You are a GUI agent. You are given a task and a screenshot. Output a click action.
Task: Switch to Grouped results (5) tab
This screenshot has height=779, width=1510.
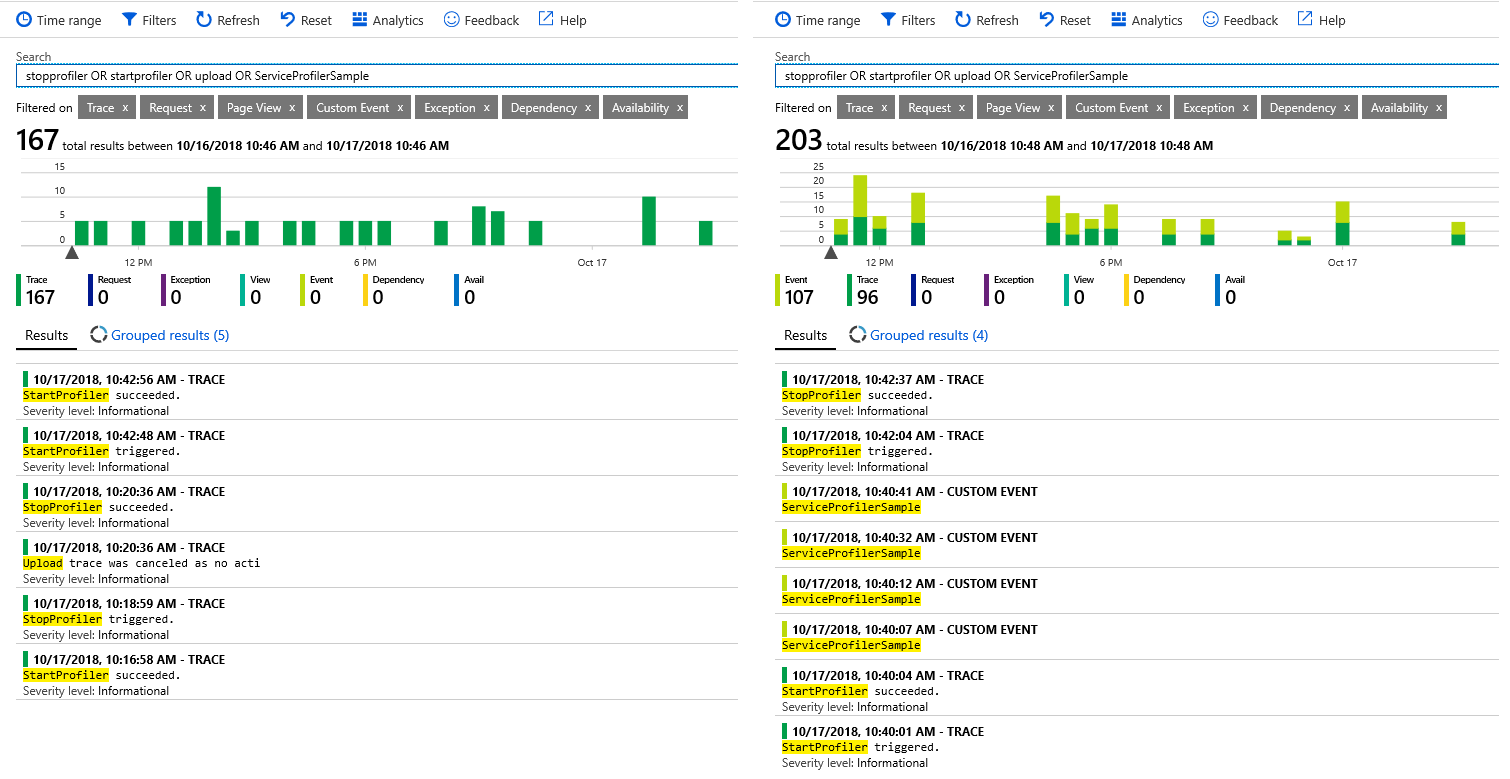(x=160, y=335)
